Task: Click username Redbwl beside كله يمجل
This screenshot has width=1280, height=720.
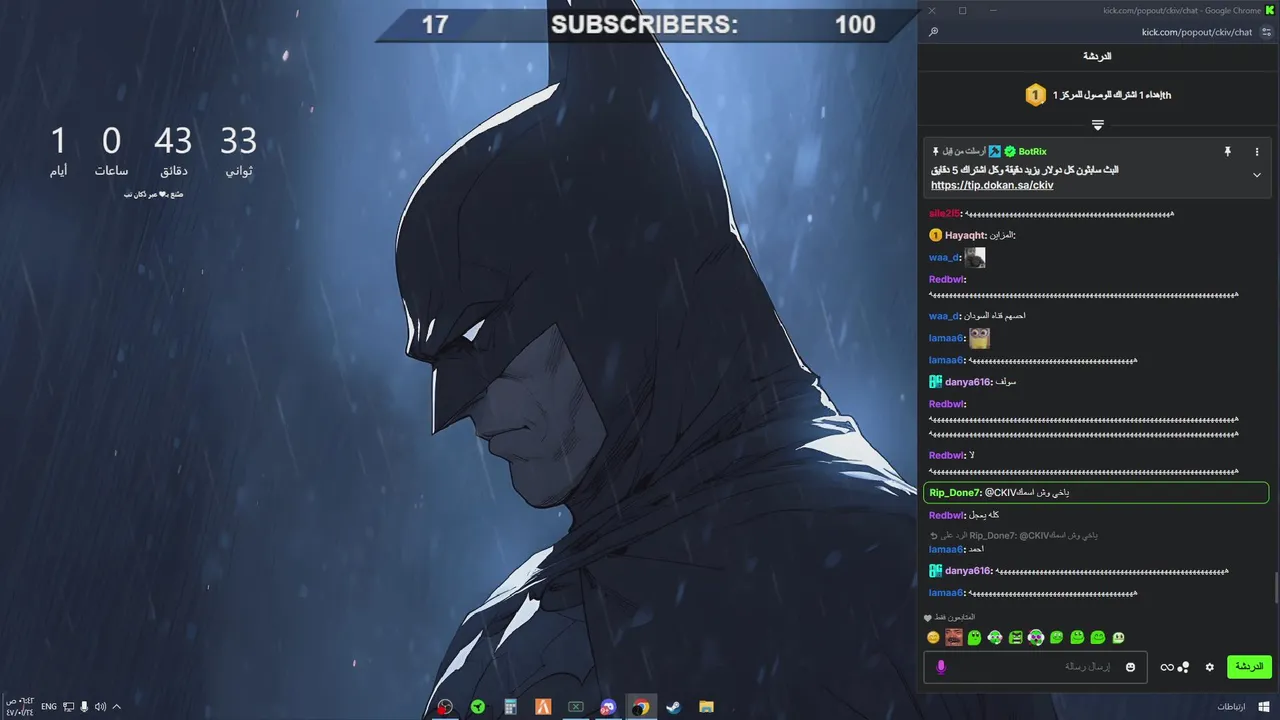Action: click(x=946, y=515)
